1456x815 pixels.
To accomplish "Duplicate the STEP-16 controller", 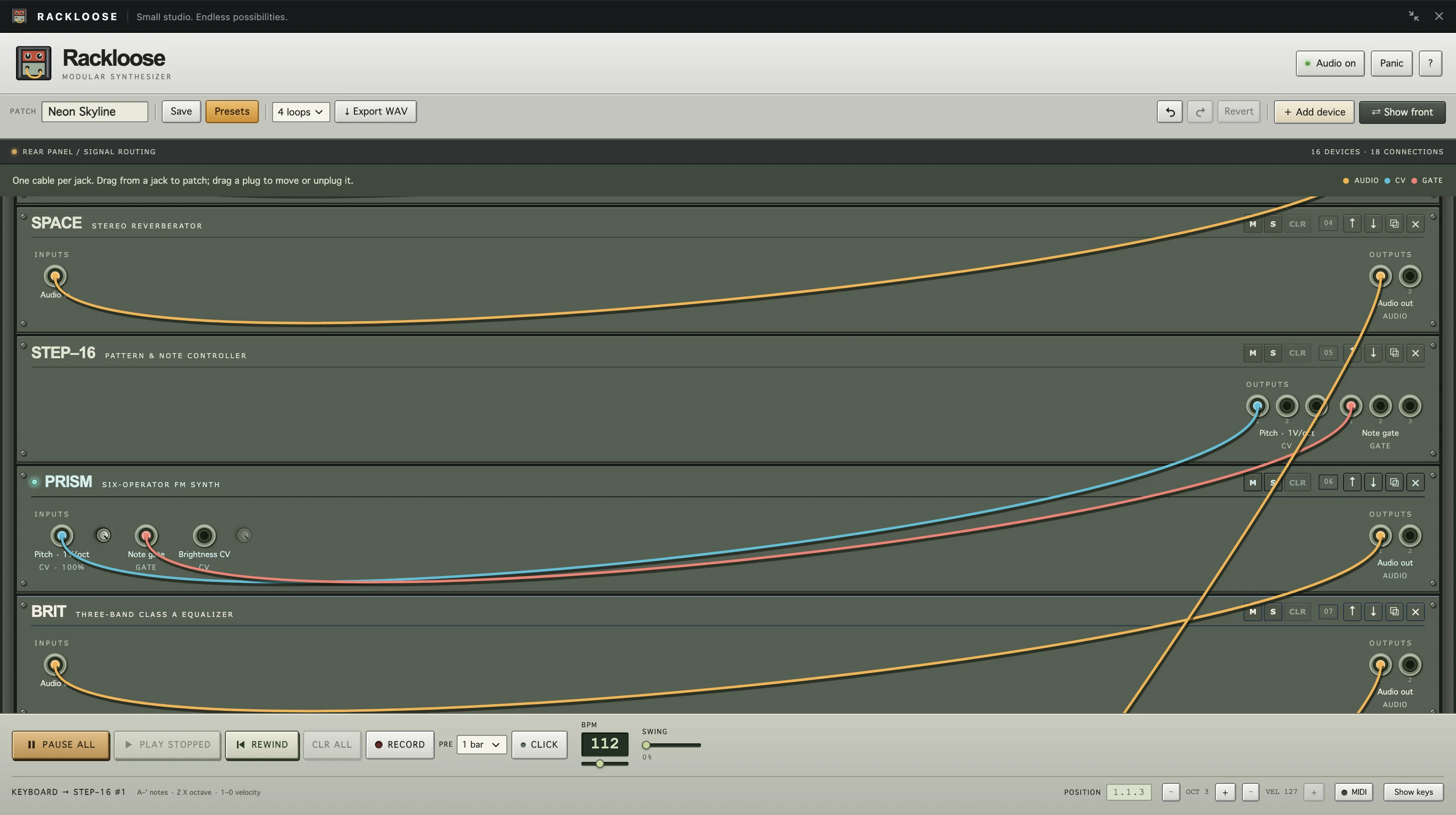I will [1394, 353].
